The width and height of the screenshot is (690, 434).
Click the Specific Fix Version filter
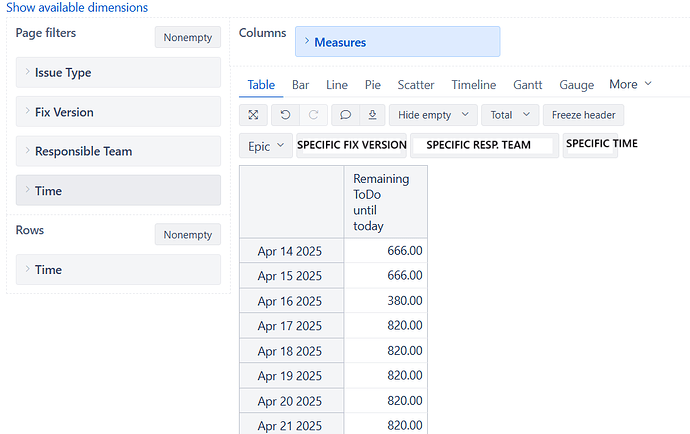point(352,145)
